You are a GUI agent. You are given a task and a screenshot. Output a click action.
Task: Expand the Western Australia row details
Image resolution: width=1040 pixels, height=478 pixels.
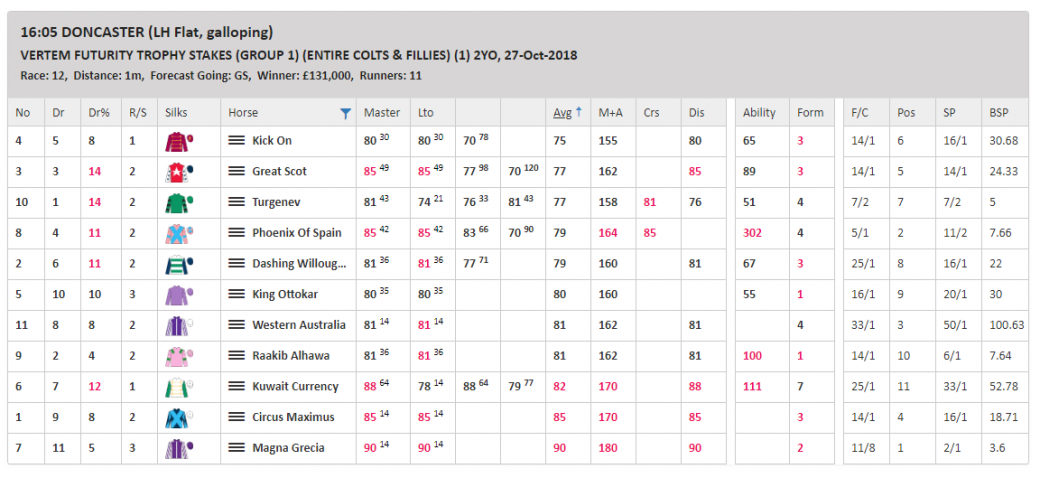tap(236, 325)
